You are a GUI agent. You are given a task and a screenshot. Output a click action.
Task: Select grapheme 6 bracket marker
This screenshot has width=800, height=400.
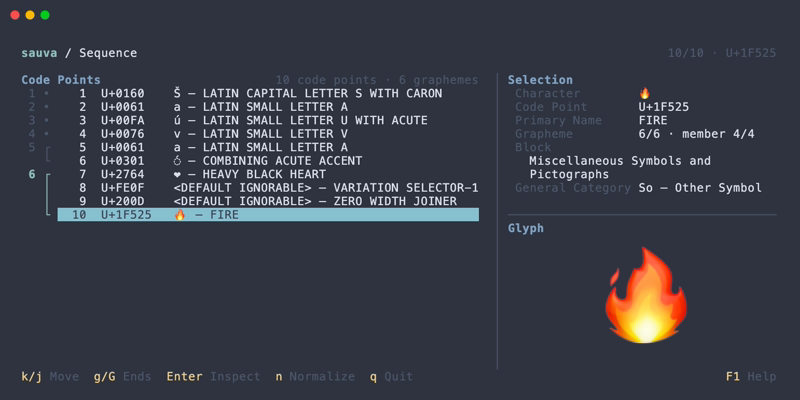48,194
